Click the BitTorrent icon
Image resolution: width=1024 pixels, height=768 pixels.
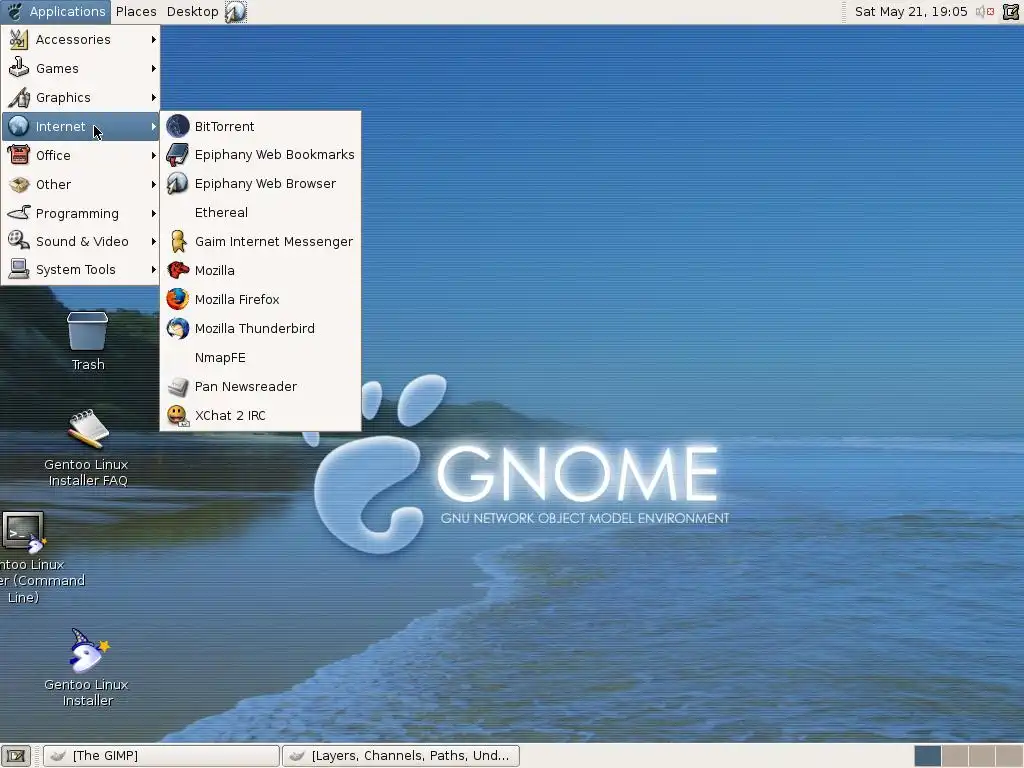coord(178,126)
